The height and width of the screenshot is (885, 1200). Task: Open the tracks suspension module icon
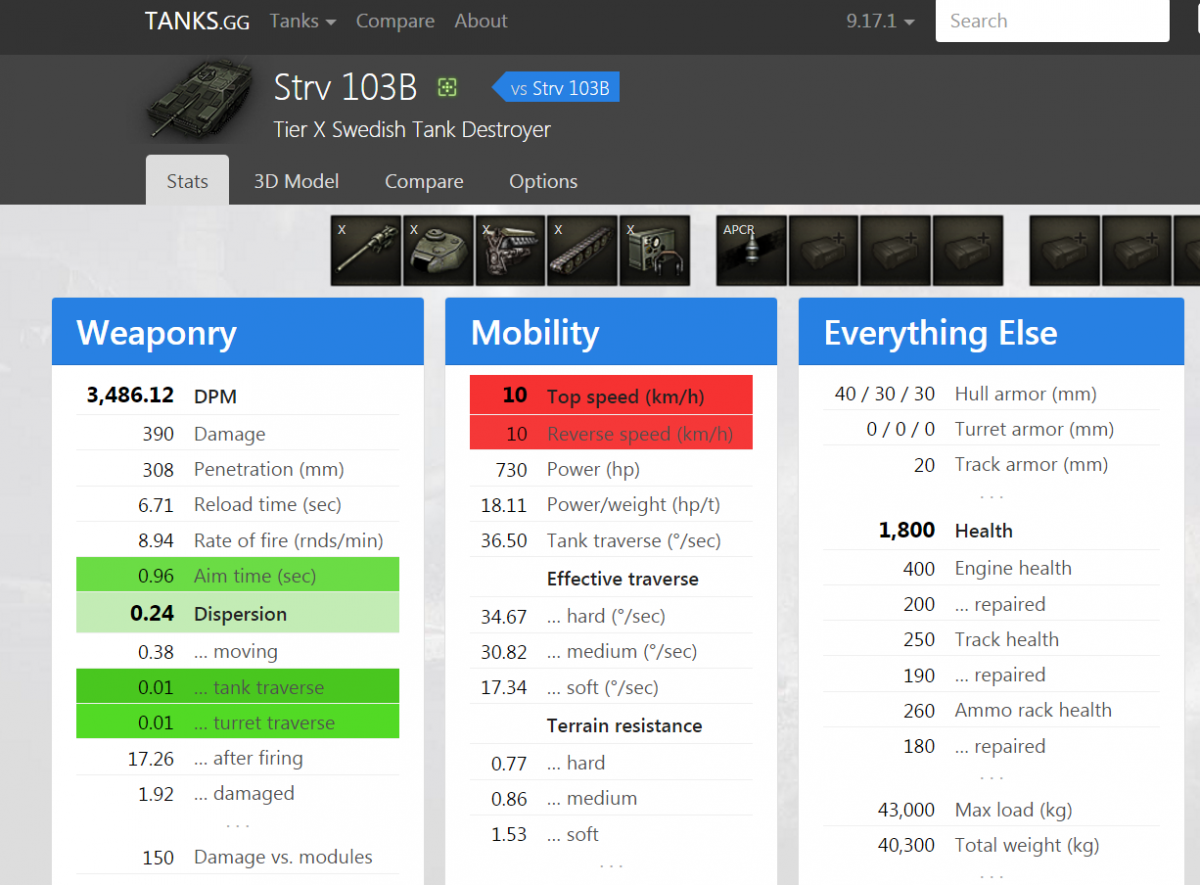click(582, 251)
